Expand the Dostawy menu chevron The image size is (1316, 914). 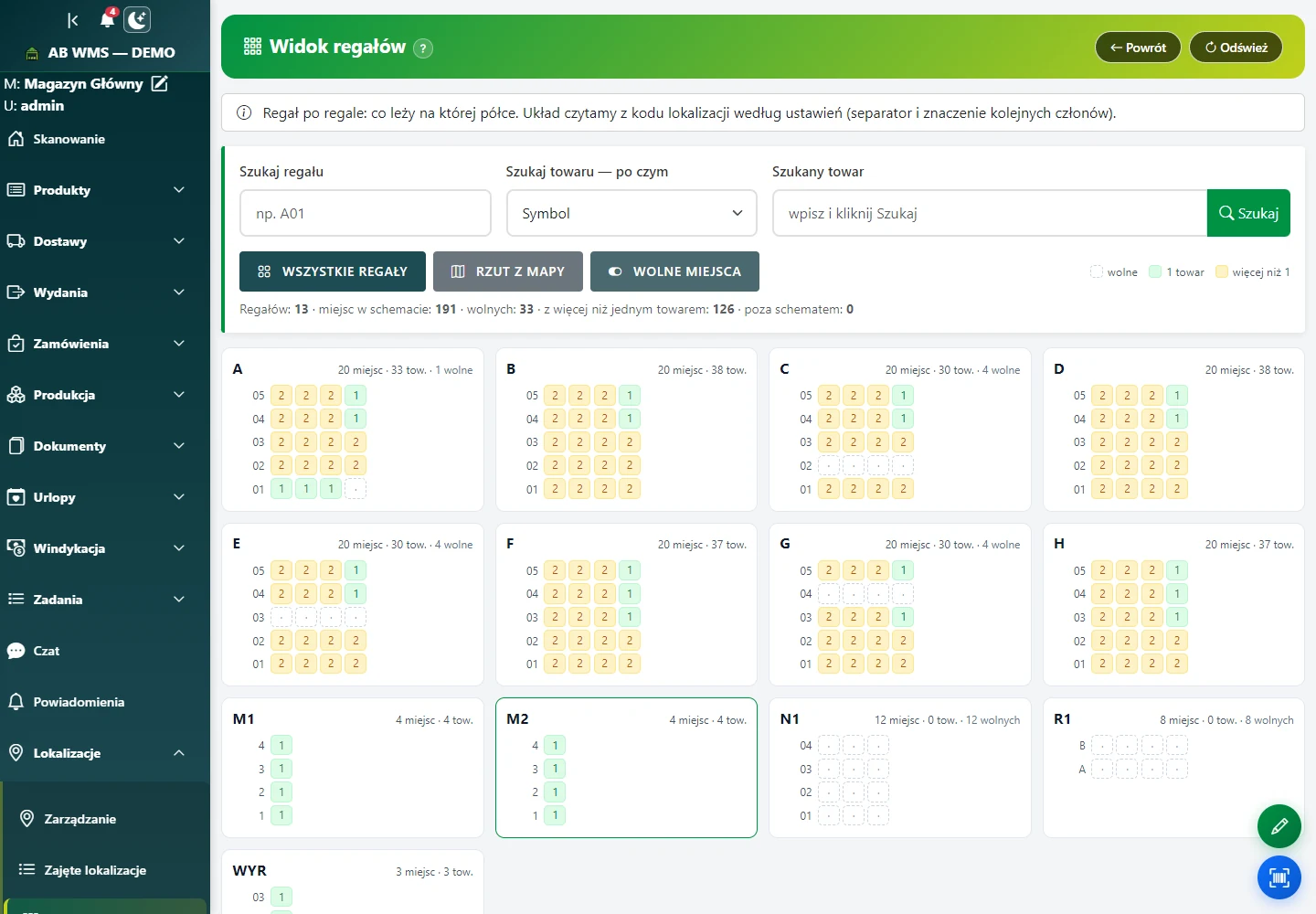(x=179, y=241)
